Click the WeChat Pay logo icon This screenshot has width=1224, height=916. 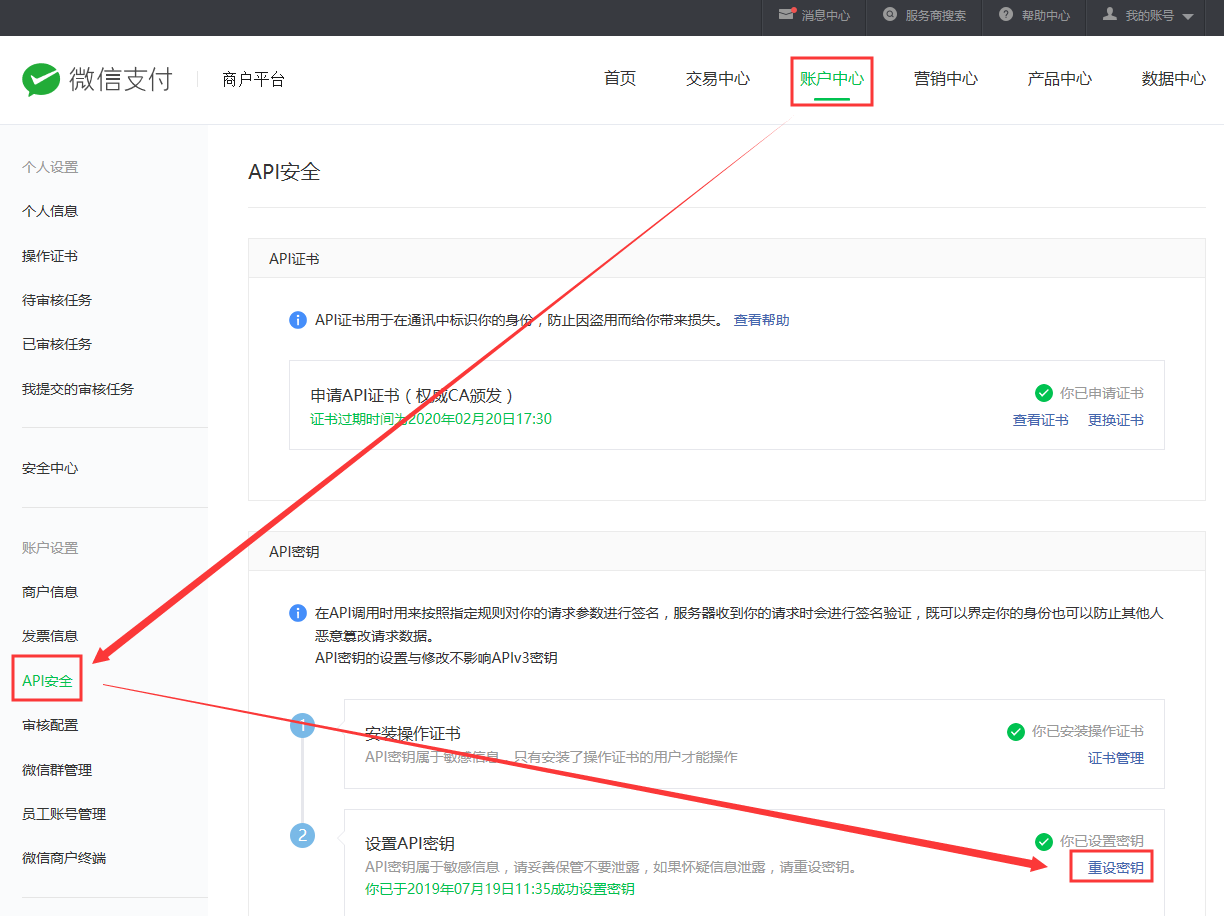coord(41,79)
